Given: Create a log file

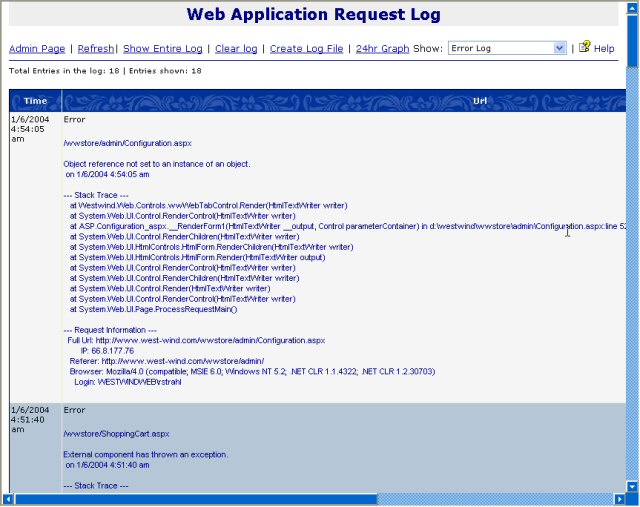Looking at the screenshot, I should (306, 49).
